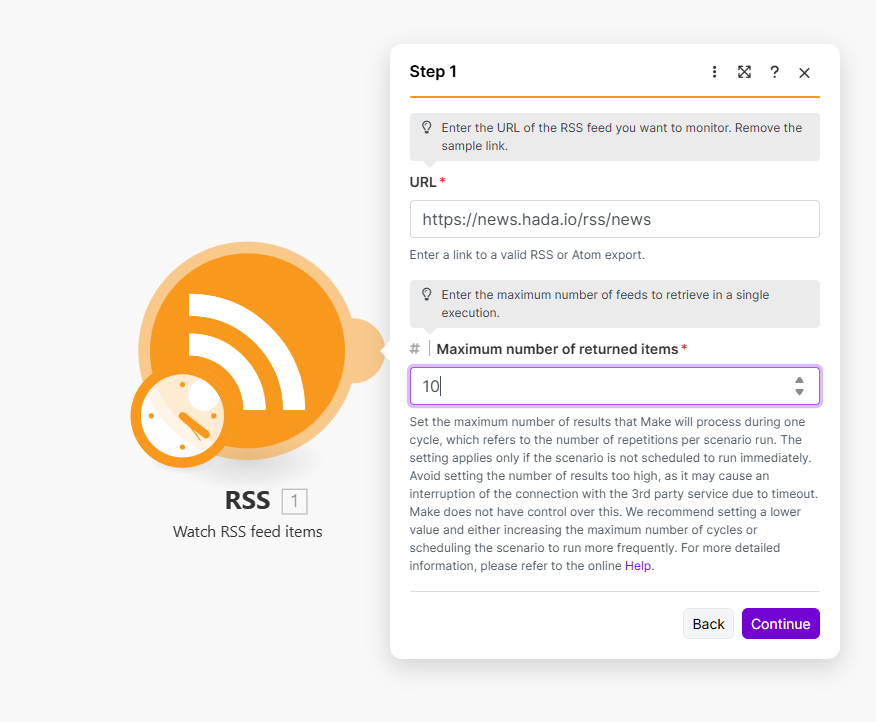Click 'Maximum number of returned items' label

click(x=557, y=349)
